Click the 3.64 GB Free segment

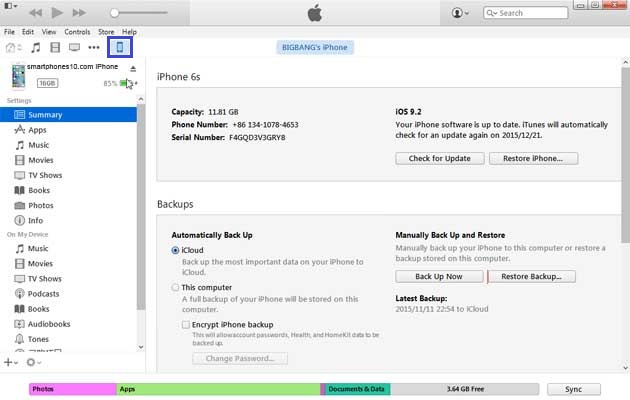click(465, 389)
